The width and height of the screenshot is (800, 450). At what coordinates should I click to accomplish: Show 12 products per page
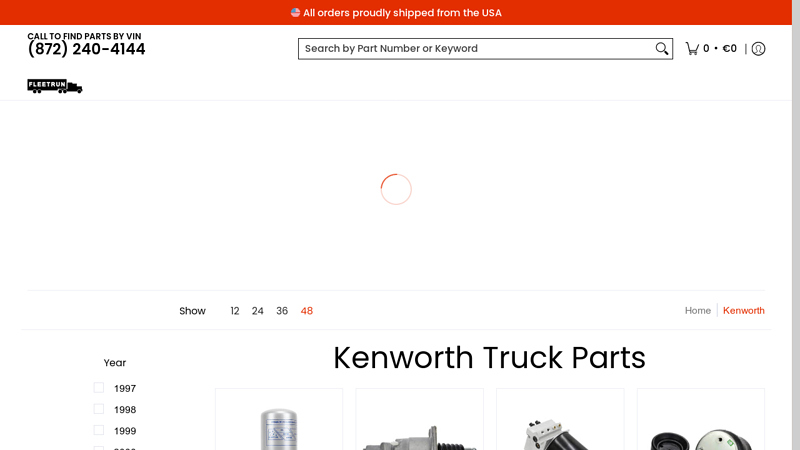tap(235, 311)
